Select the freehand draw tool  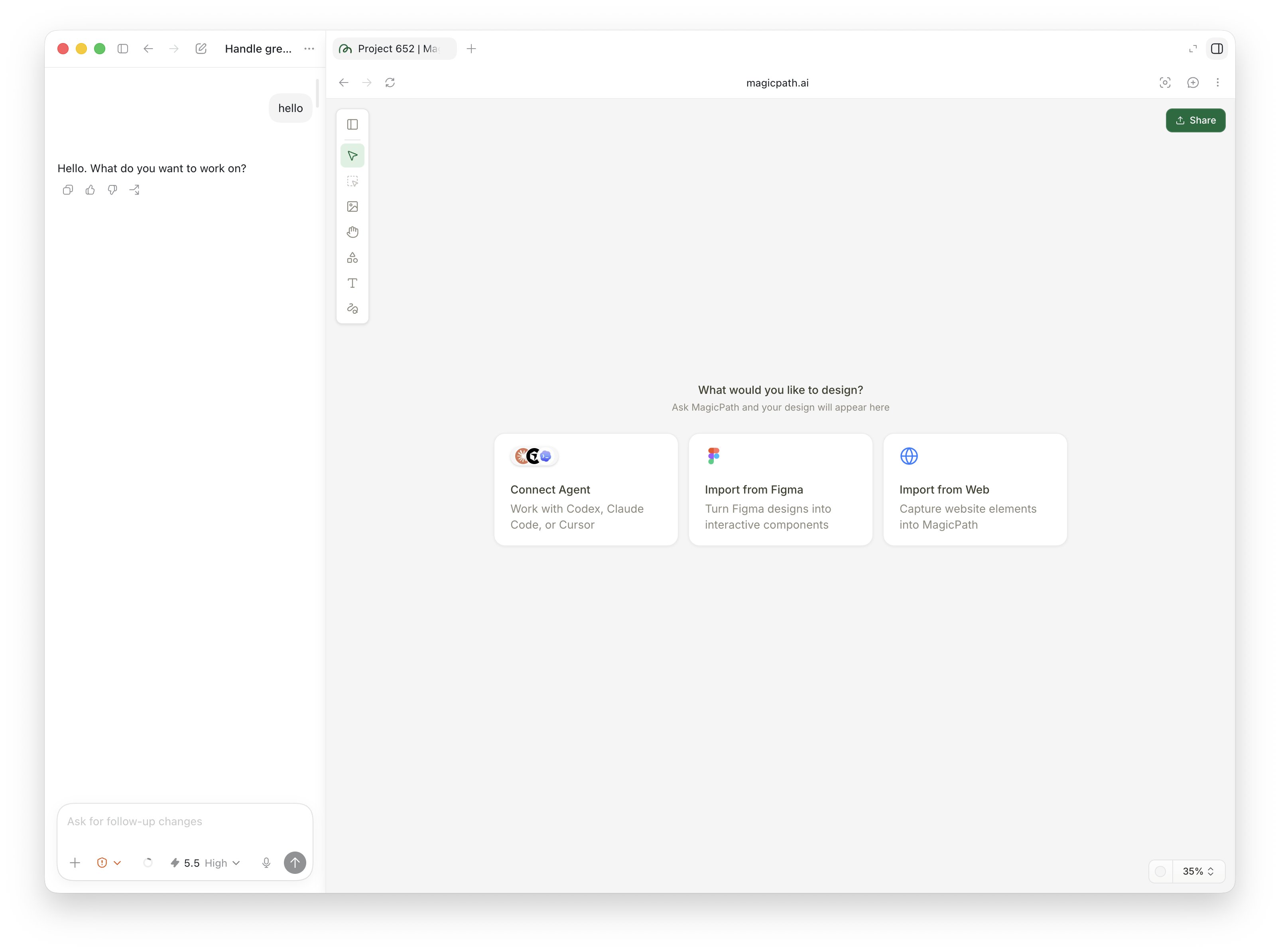click(352, 308)
